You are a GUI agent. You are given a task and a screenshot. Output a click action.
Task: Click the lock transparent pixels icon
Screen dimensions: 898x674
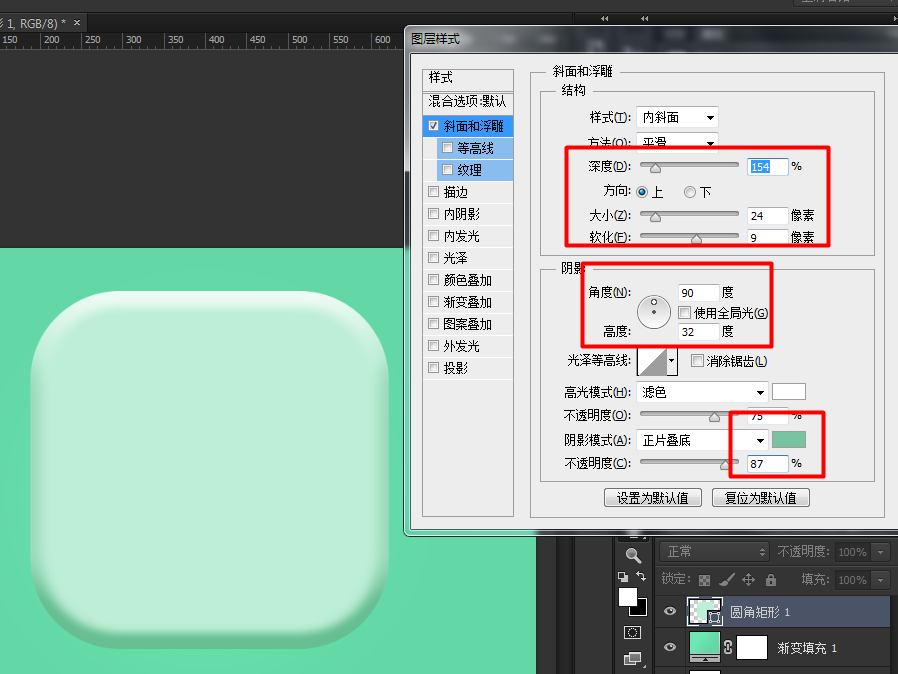click(x=706, y=579)
